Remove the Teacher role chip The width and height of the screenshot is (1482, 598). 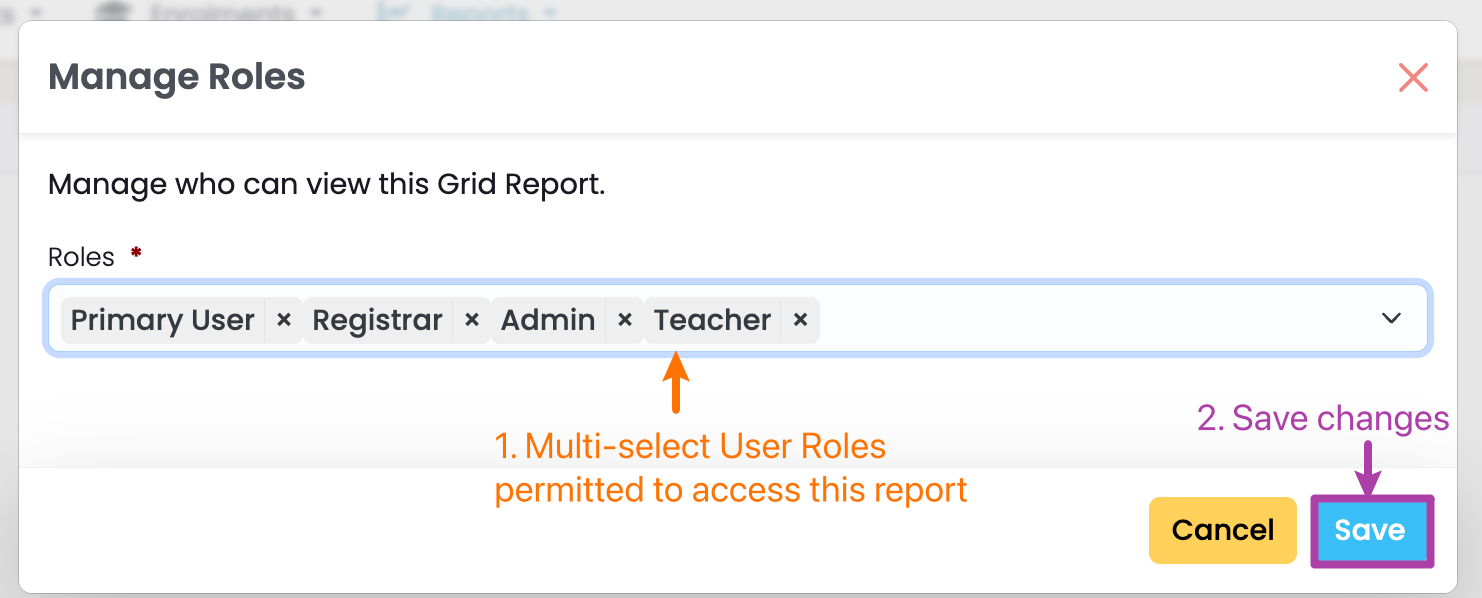tap(800, 320)
